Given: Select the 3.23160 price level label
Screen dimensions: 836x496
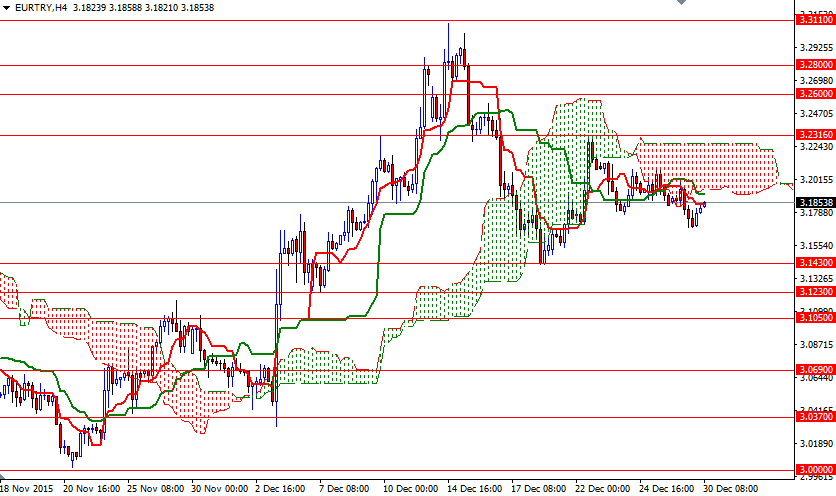Looking at the screenshot, I should [815, 134].
